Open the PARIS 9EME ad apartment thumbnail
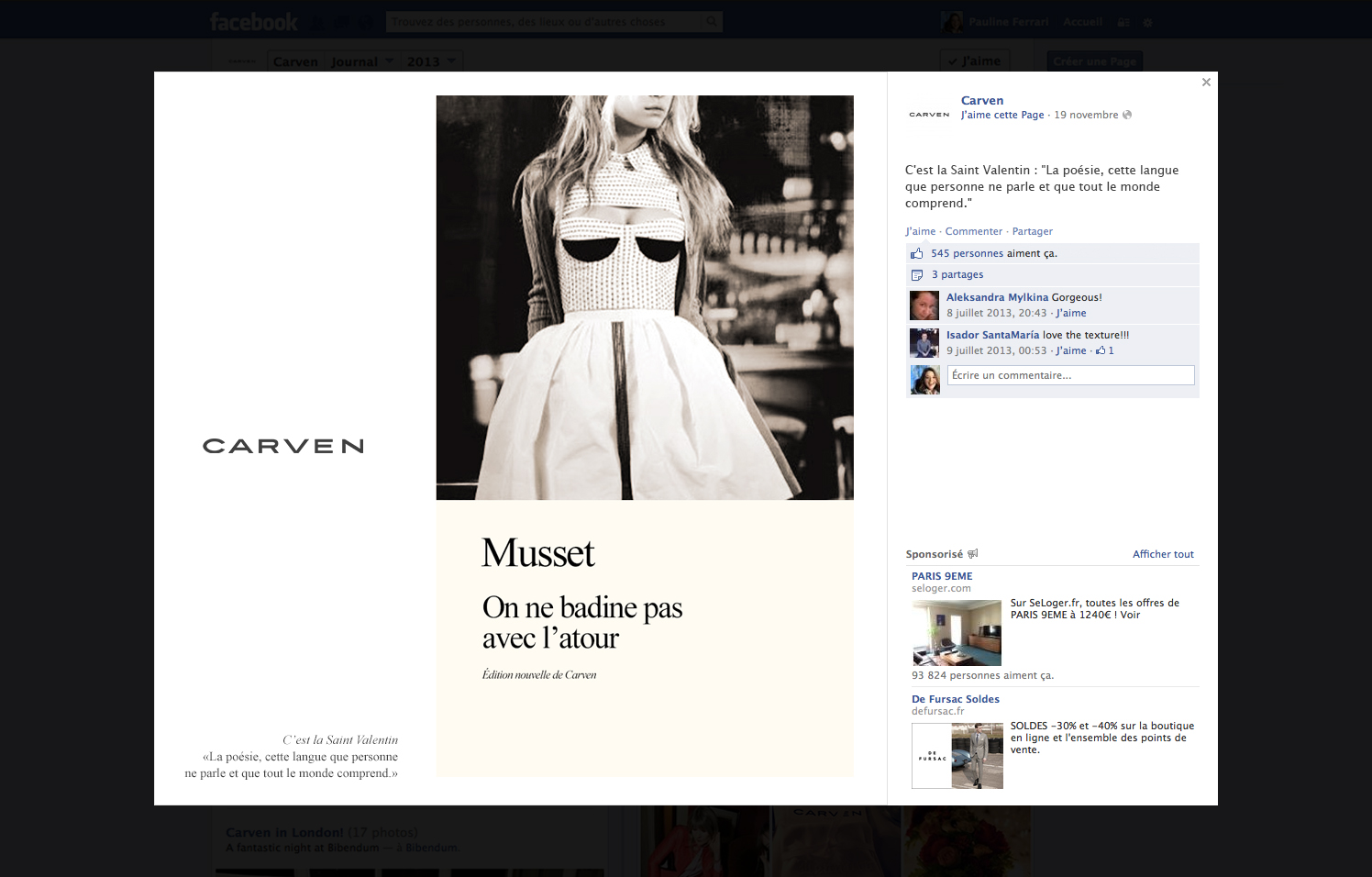 pyautogui.click(x=957, y=633)
